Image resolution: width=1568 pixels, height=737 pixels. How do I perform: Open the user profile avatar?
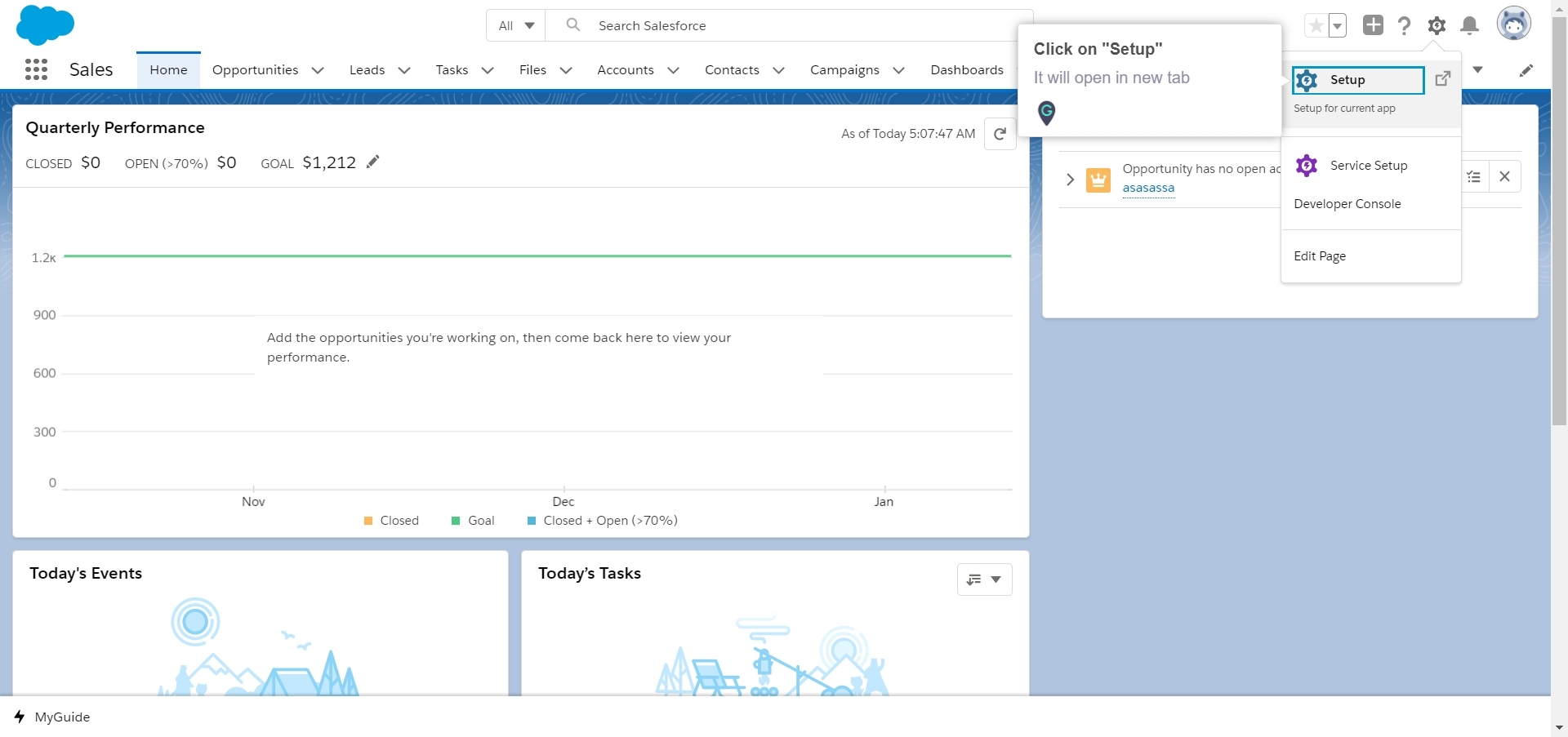pos(1513,24)
